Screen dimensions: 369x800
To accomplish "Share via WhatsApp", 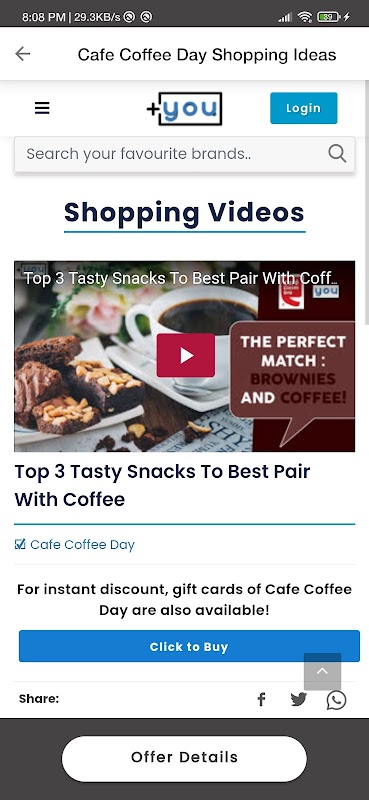I will tap(336, 700).
